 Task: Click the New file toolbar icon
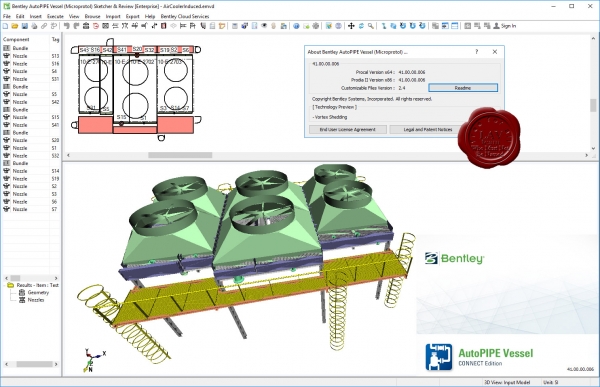(5, 26)
